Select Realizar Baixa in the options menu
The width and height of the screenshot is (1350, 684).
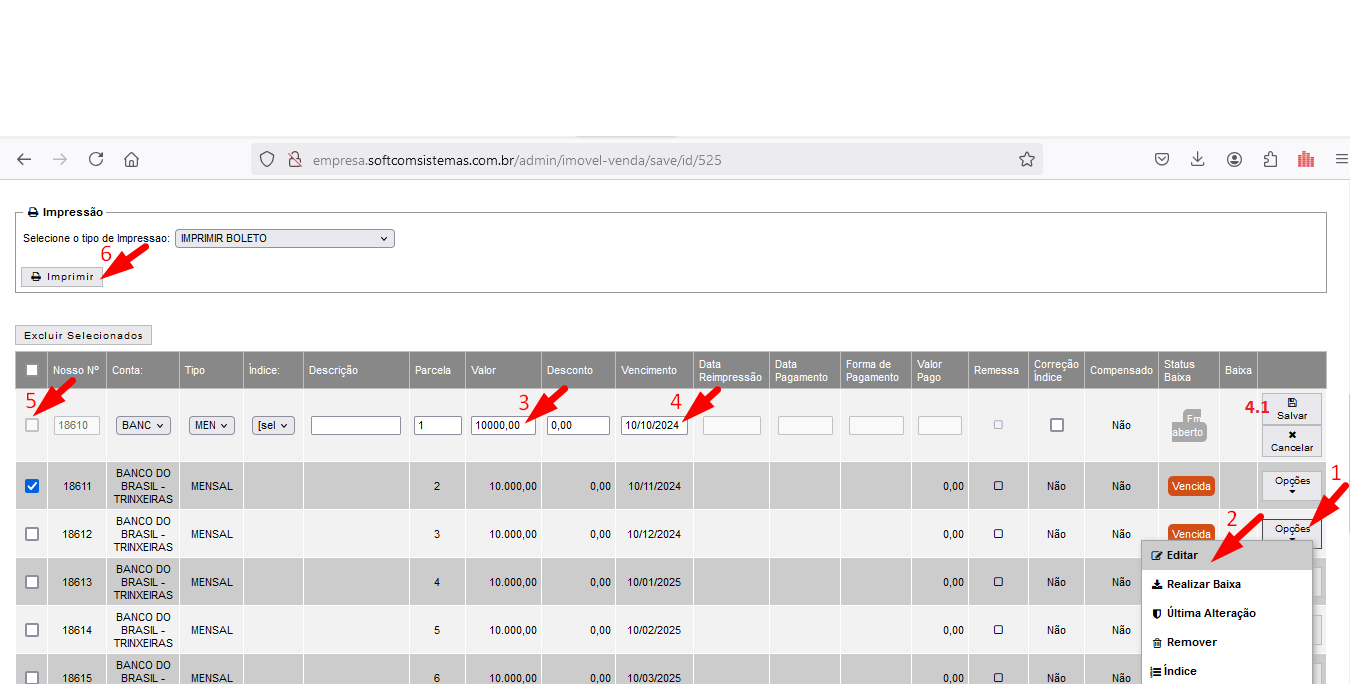coord(1203,584)
